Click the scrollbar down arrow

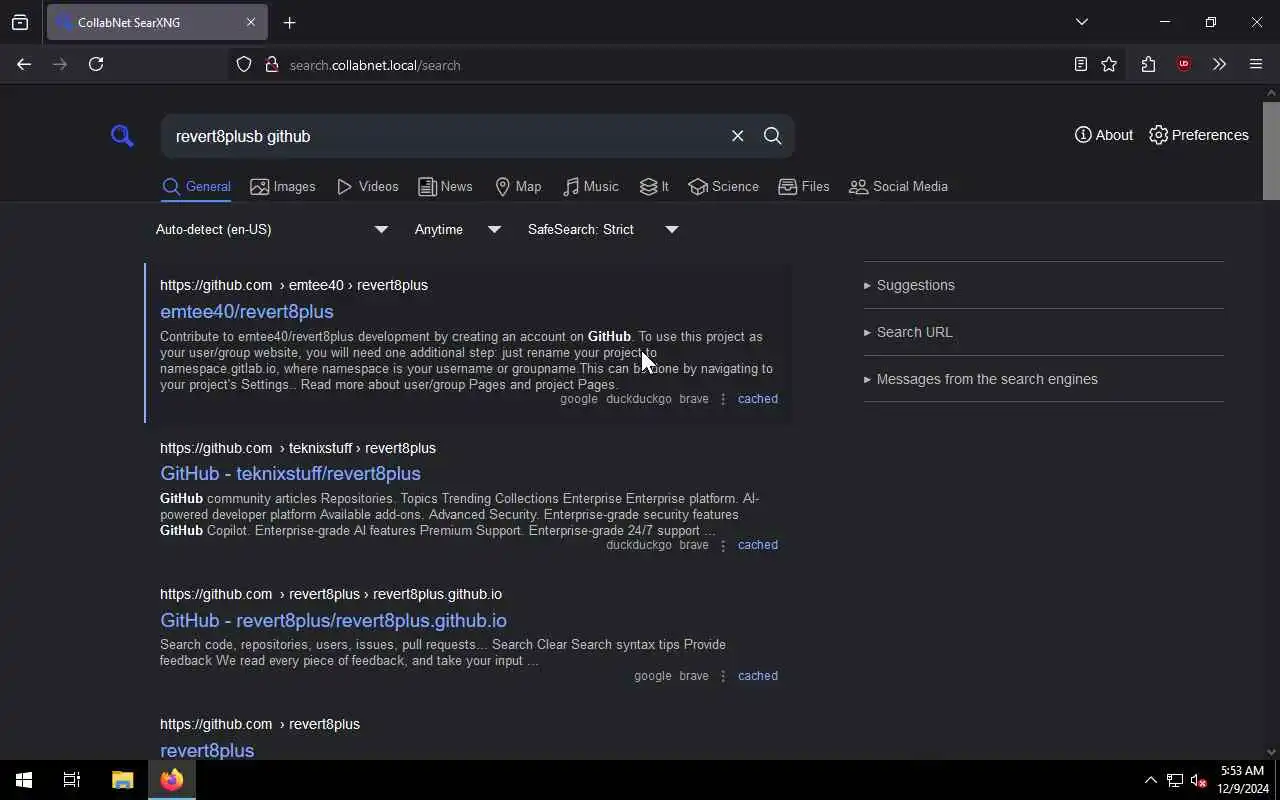point(1271,752)
